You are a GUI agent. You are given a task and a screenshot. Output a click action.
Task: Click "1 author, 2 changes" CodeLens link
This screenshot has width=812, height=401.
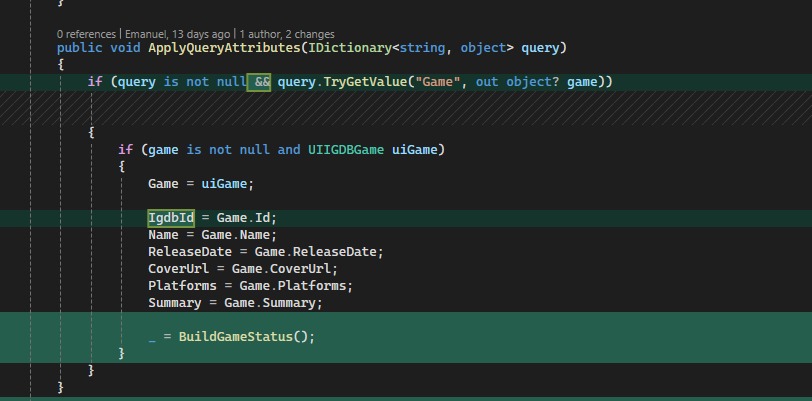287,34
